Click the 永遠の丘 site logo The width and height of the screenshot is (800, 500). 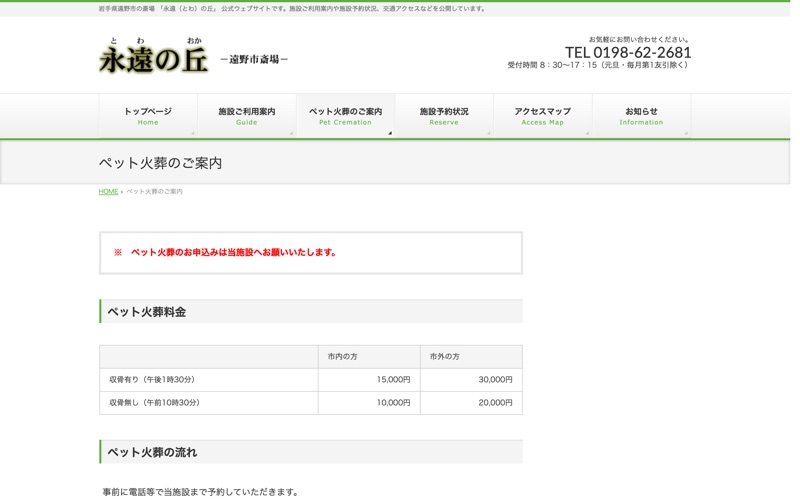coord(154,56)
